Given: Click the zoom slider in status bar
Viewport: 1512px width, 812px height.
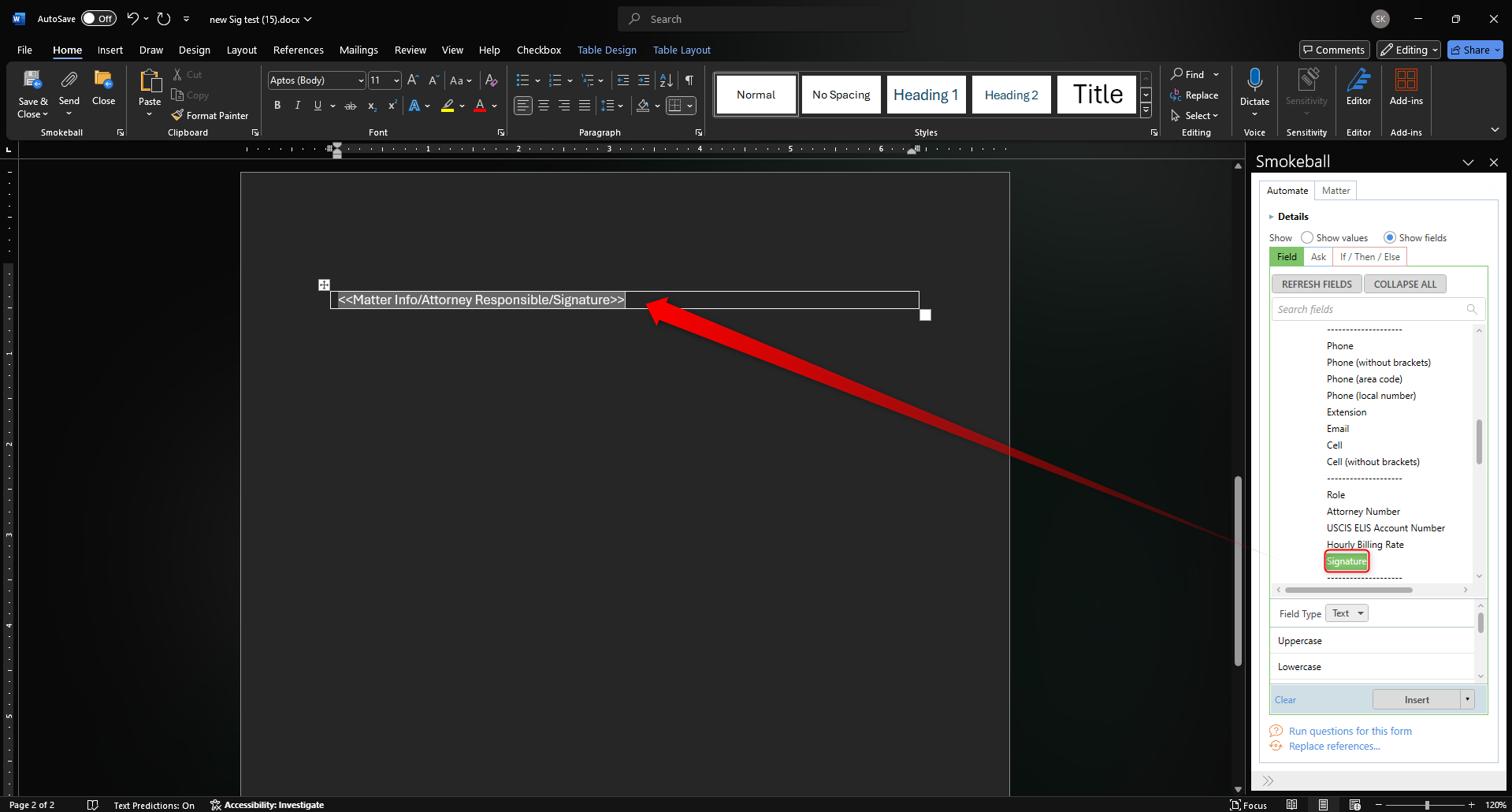Looking at the screenshot, I should tap(1426, 805).
